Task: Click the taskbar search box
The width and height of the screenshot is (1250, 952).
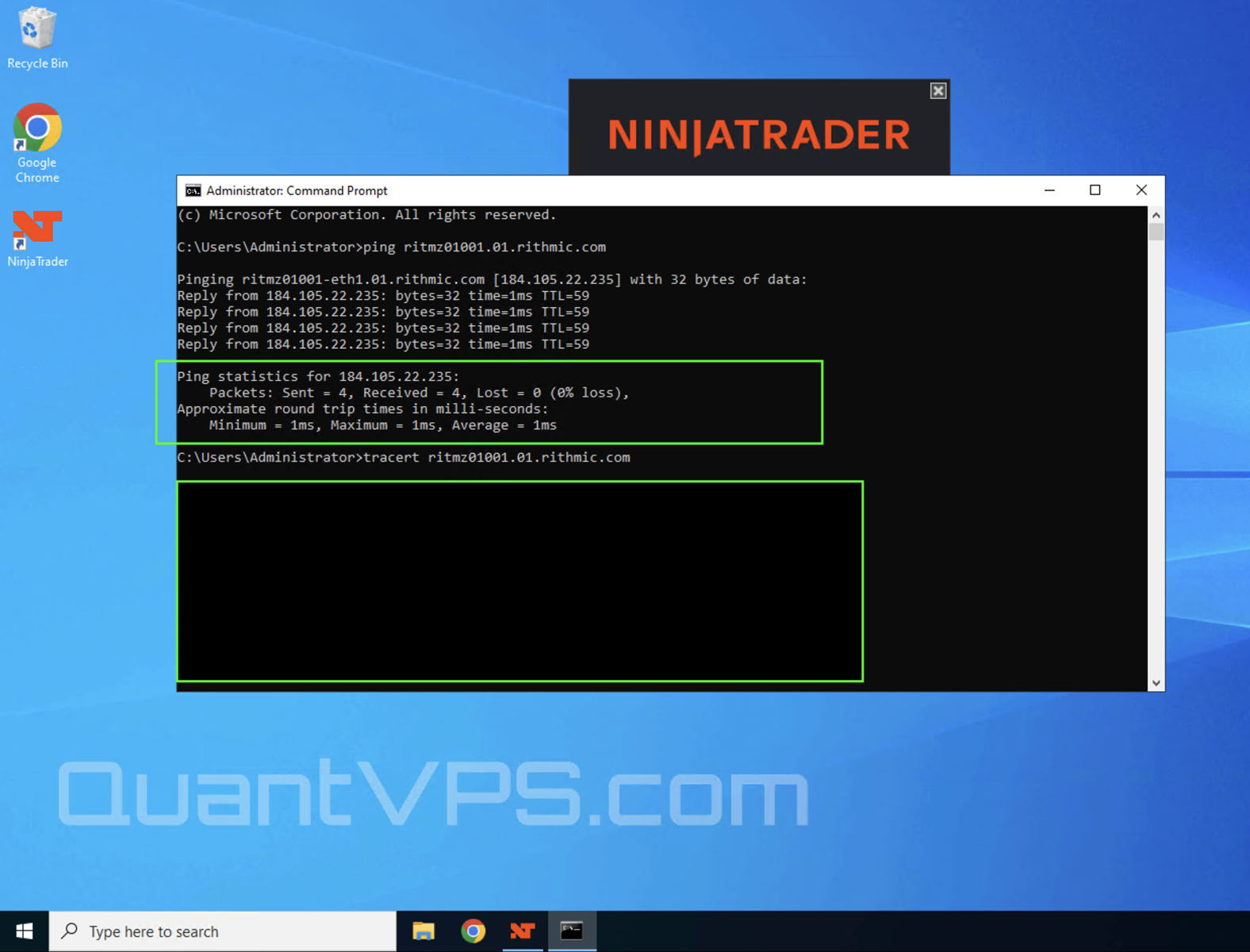Action: pyautogui.click(x=223, y=931)
